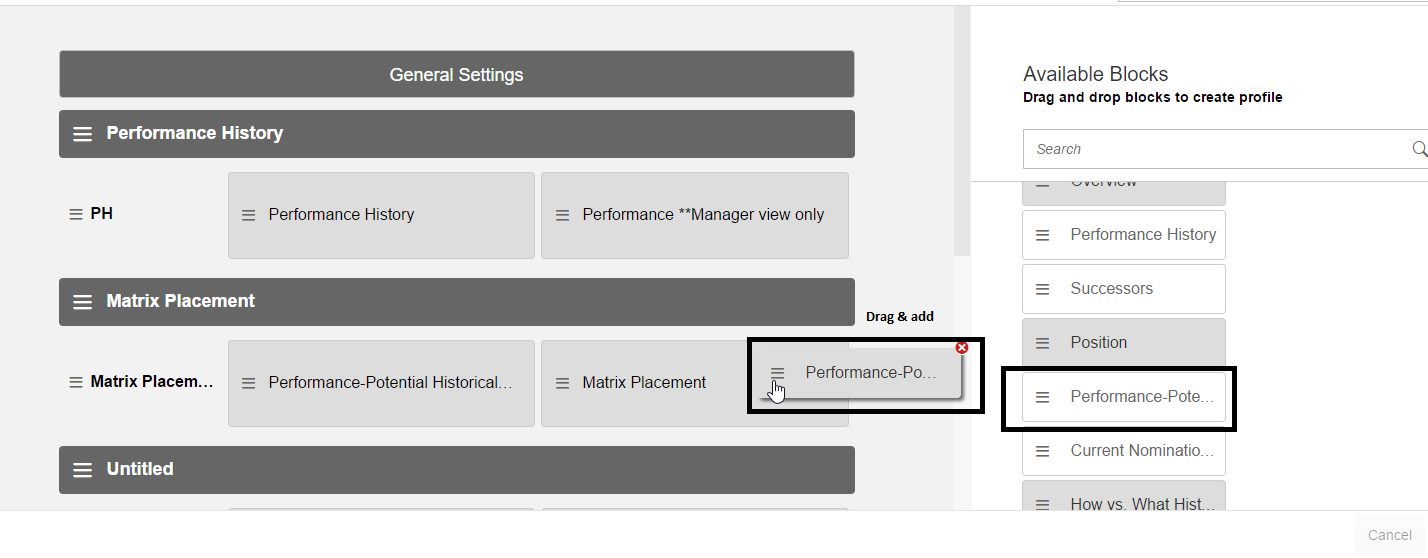The width and height of the screenshot is (1428, 558).
Task: Click drag handle icon beside PH row
Action: [76, 214]
